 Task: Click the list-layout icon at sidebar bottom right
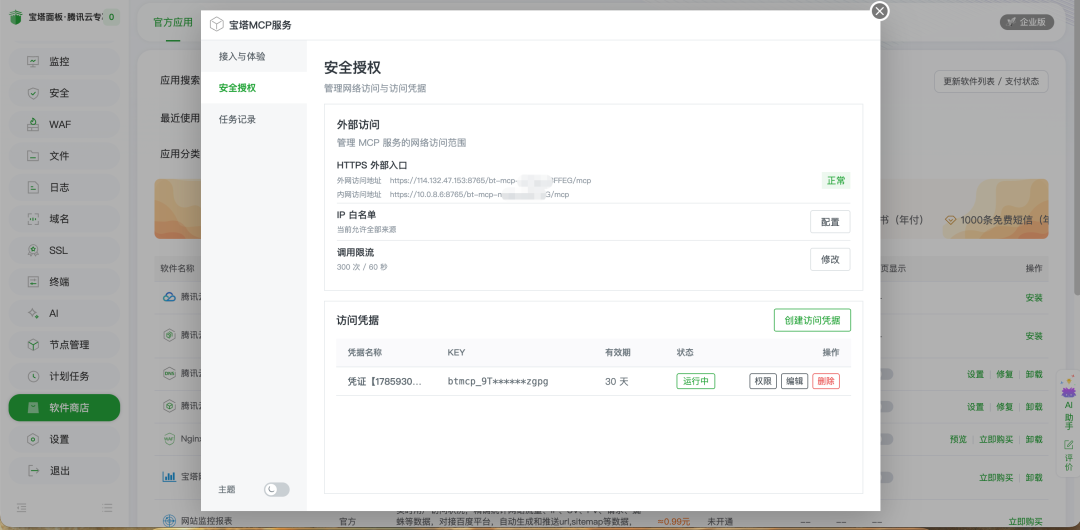107,508
